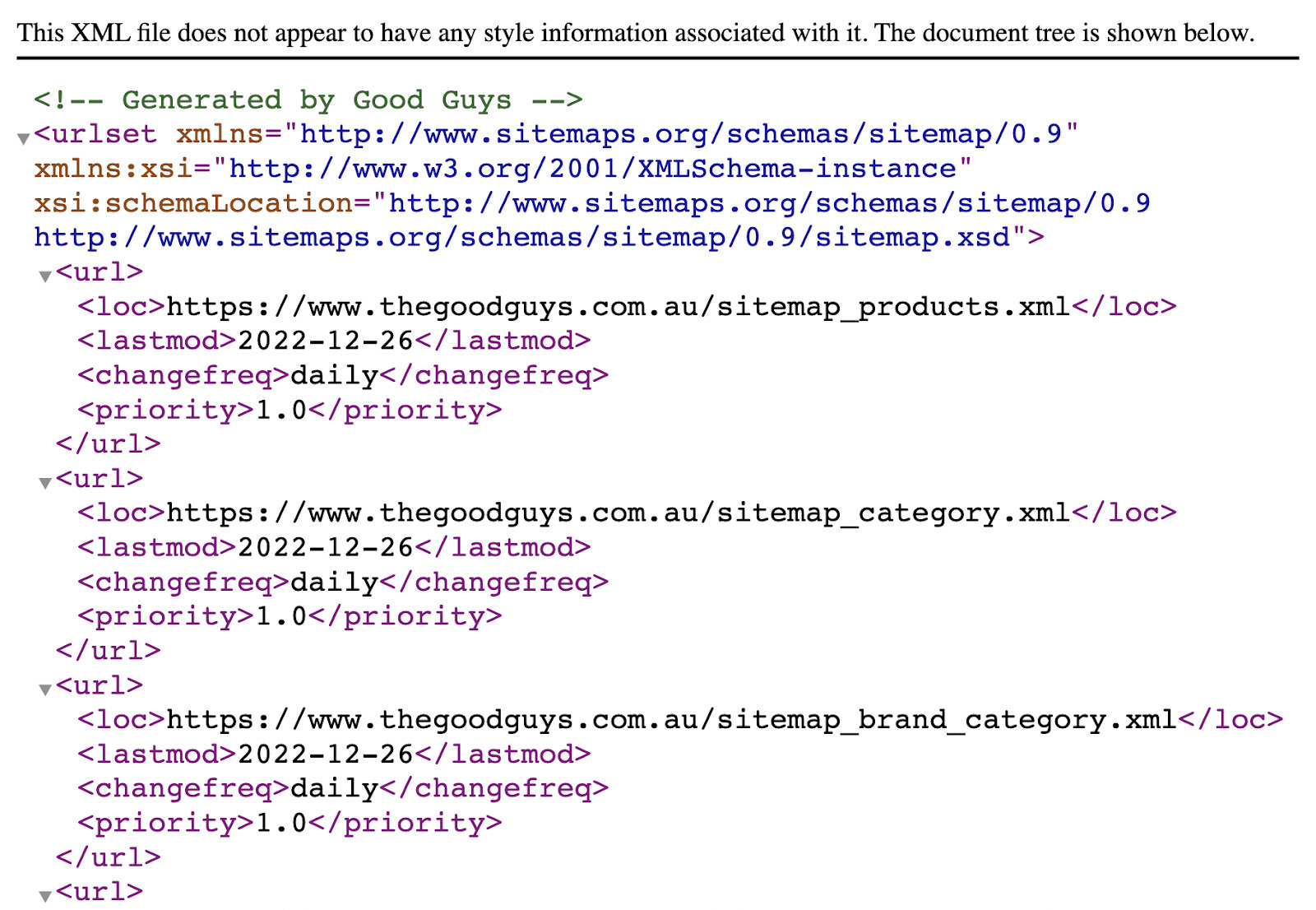The image size is (1316, 910).
Task: Select the xsi:schemaLocation attribute line
Action: click(x=592, y=203)
